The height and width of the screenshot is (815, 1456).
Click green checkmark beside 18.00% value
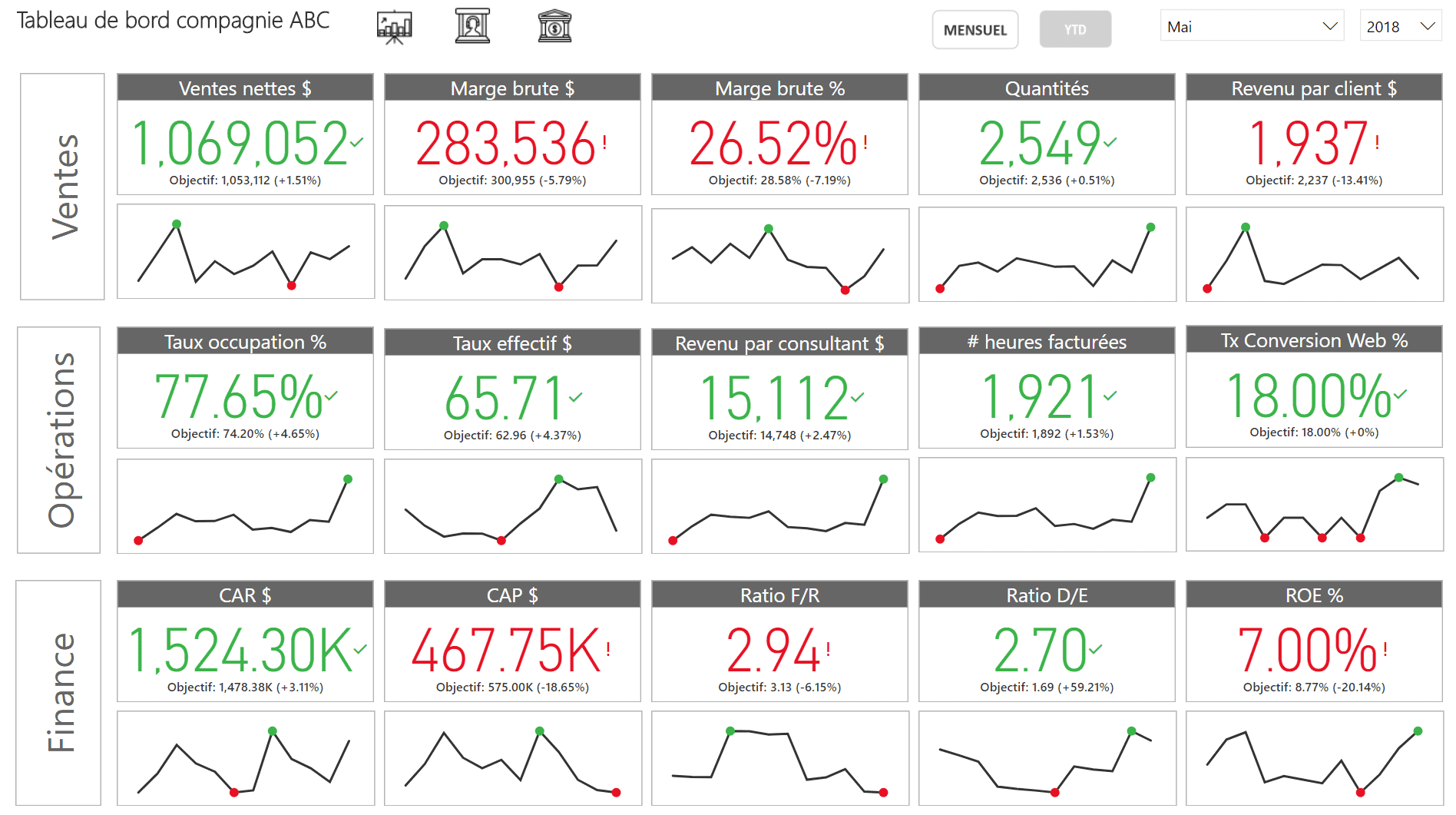[1401, 394]
